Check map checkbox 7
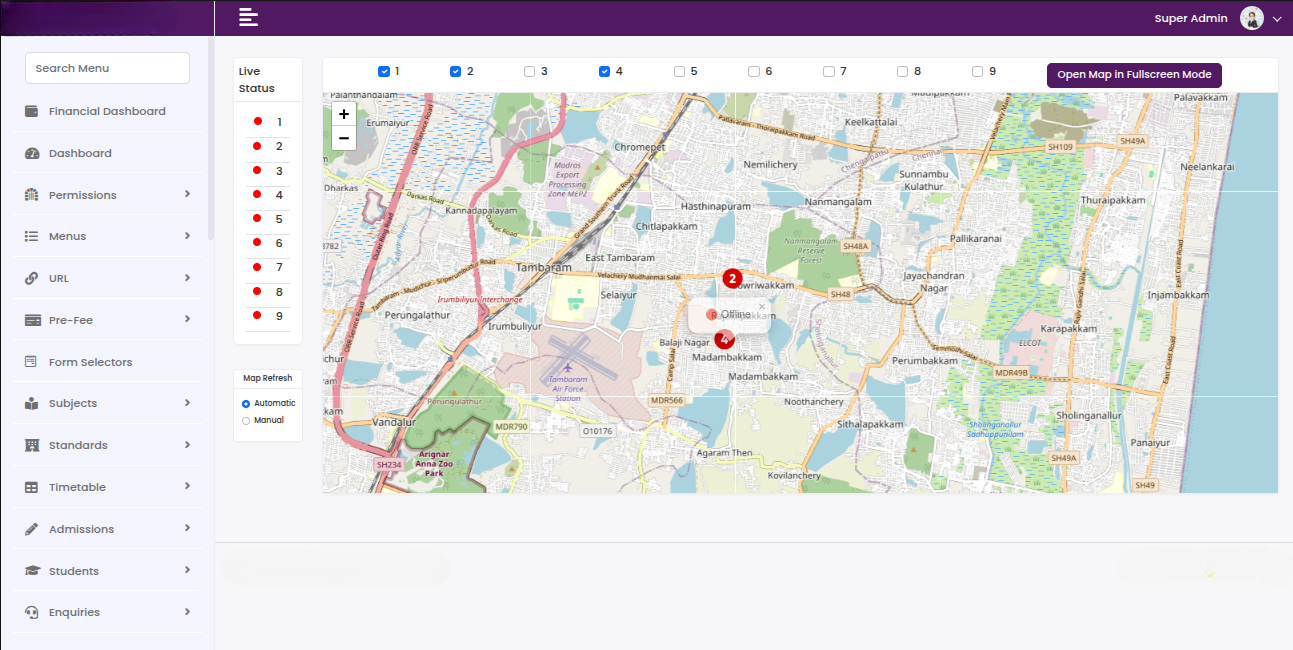The image size is (1293, 650). [x=829, y=71]
